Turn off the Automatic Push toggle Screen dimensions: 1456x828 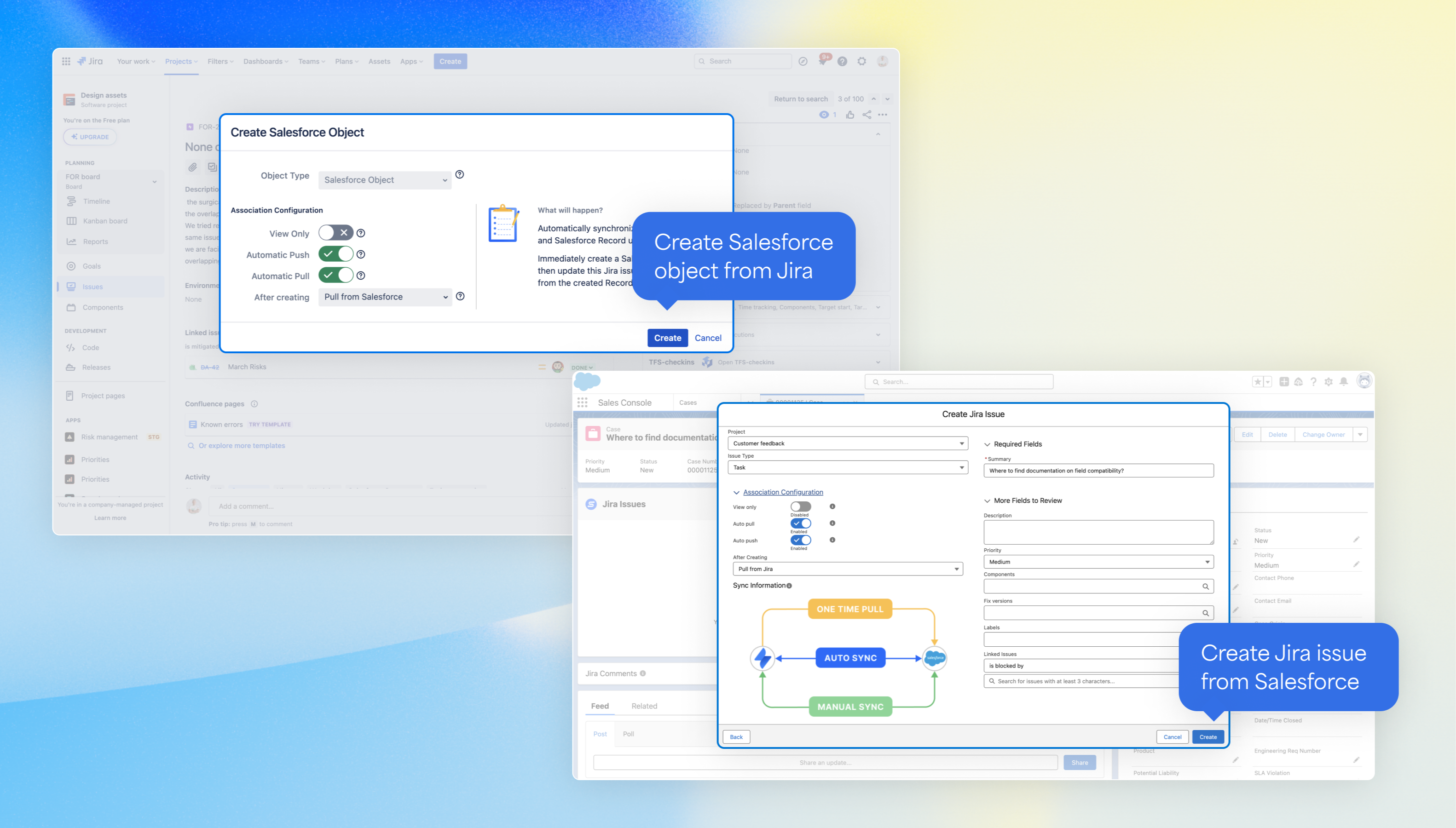coord(335,254)
